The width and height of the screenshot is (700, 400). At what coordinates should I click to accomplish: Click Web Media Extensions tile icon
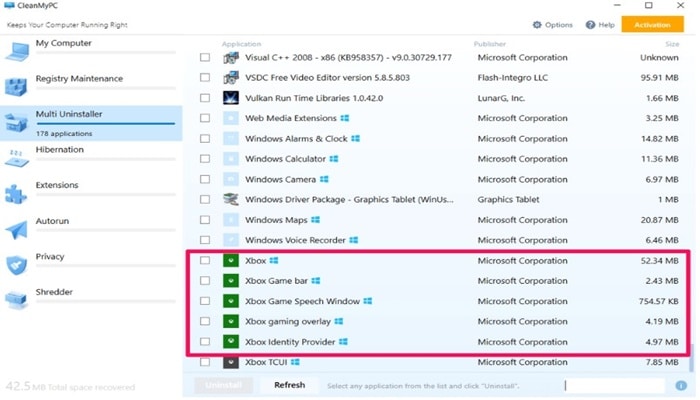click(231, 118)
